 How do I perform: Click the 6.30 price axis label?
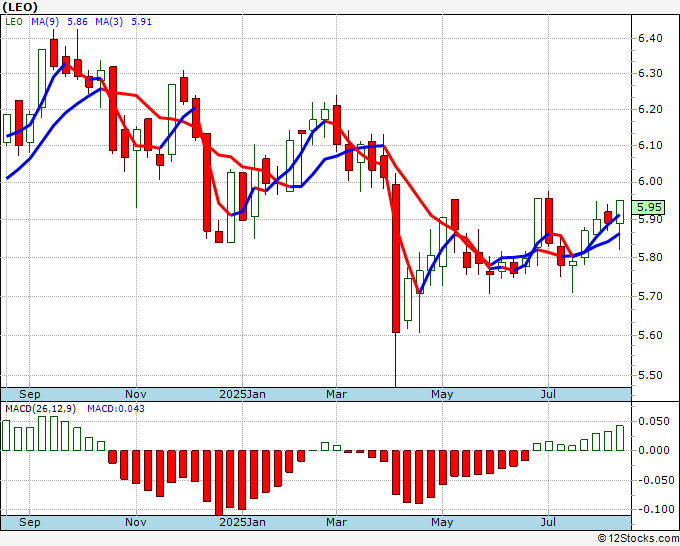coord(650,73)
